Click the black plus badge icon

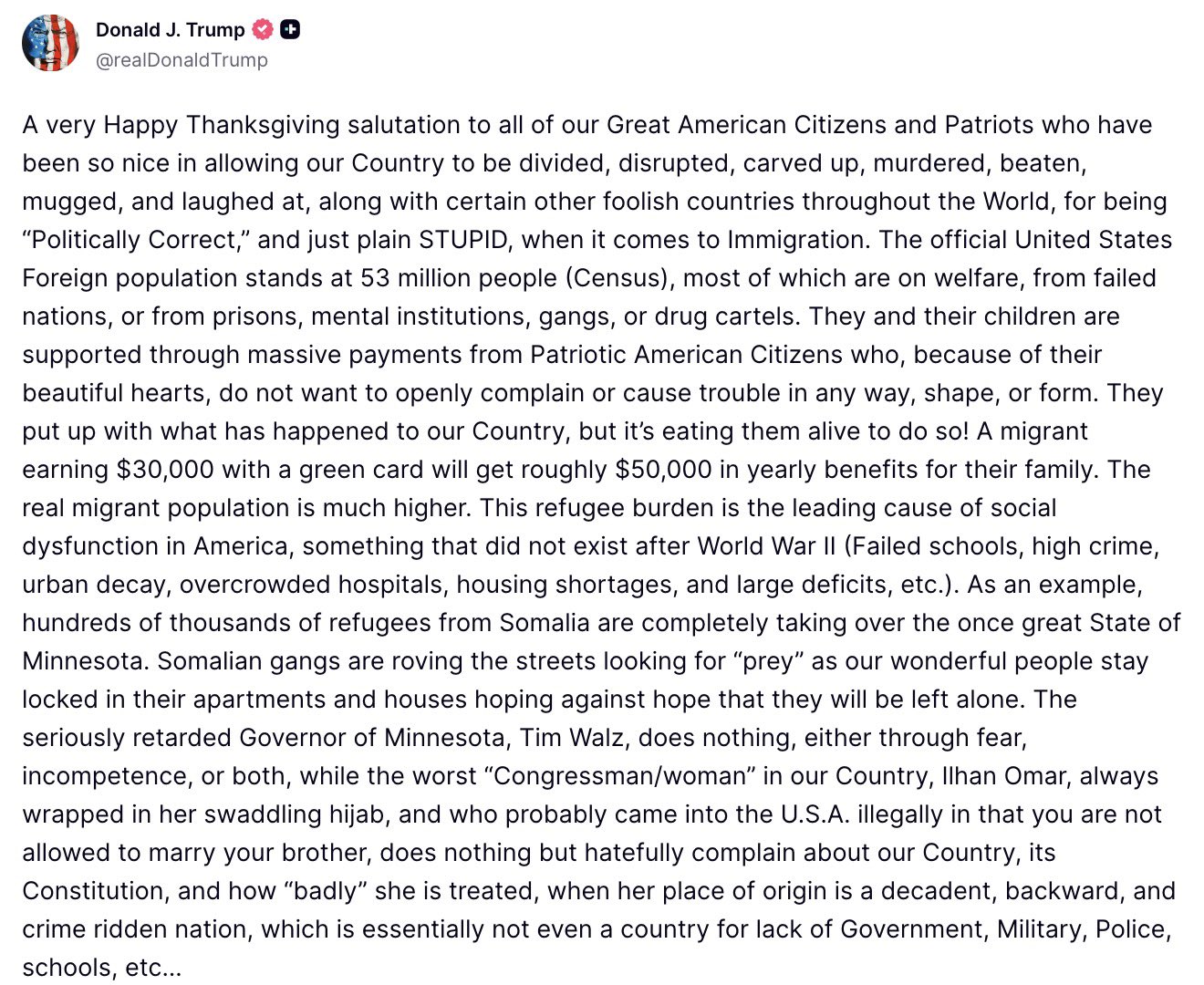click(x=290, y=30)
